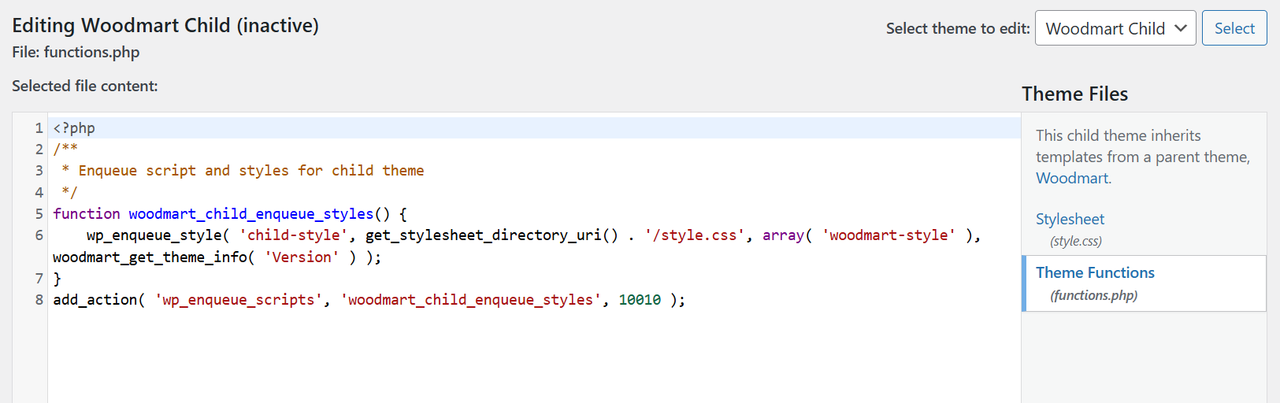
Task: Click the 'woodmart-style' string in code
Action: tap(890, 235)
